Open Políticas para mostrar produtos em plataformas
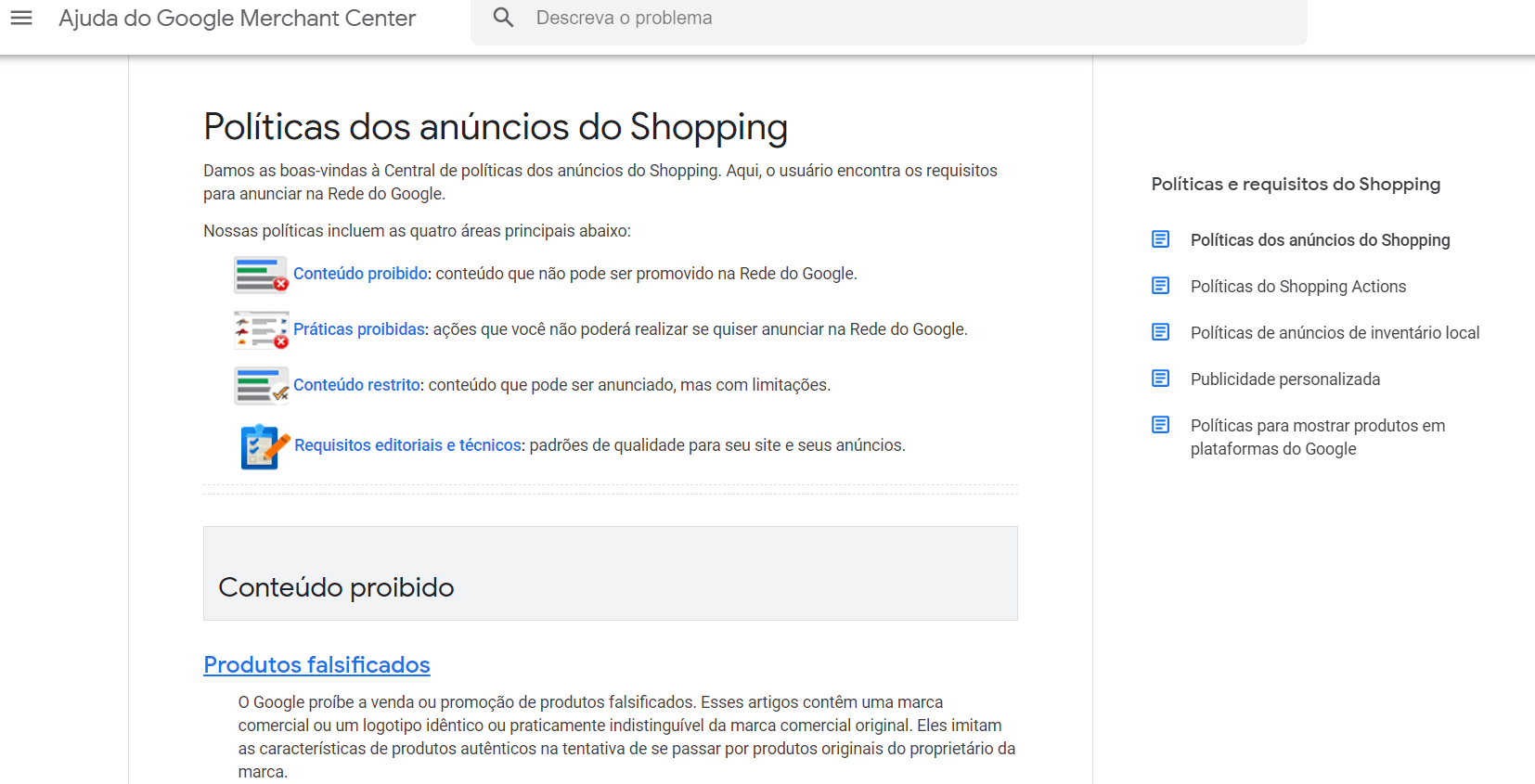 (1318, 437)
